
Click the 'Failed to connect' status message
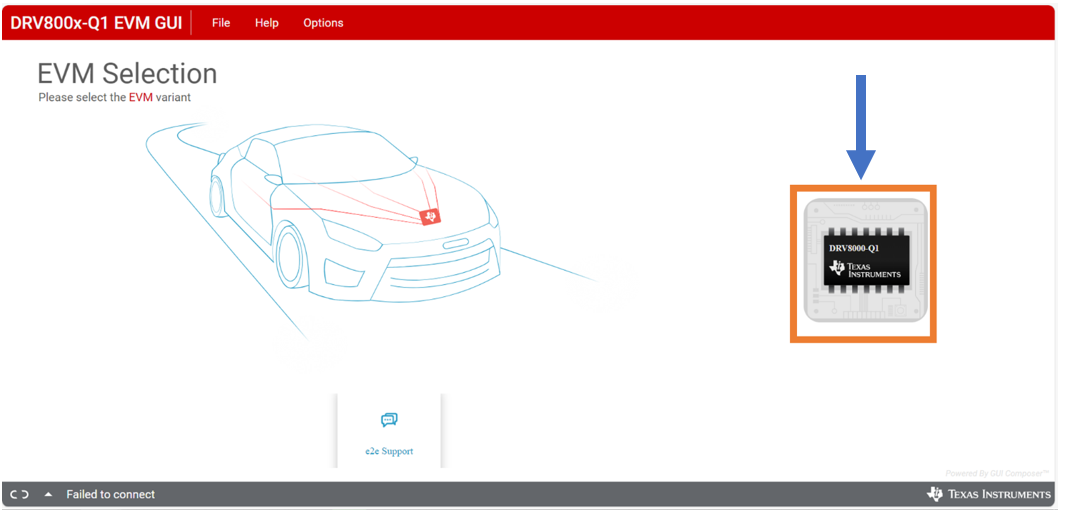pyautogui.click(x=111, y=494)
